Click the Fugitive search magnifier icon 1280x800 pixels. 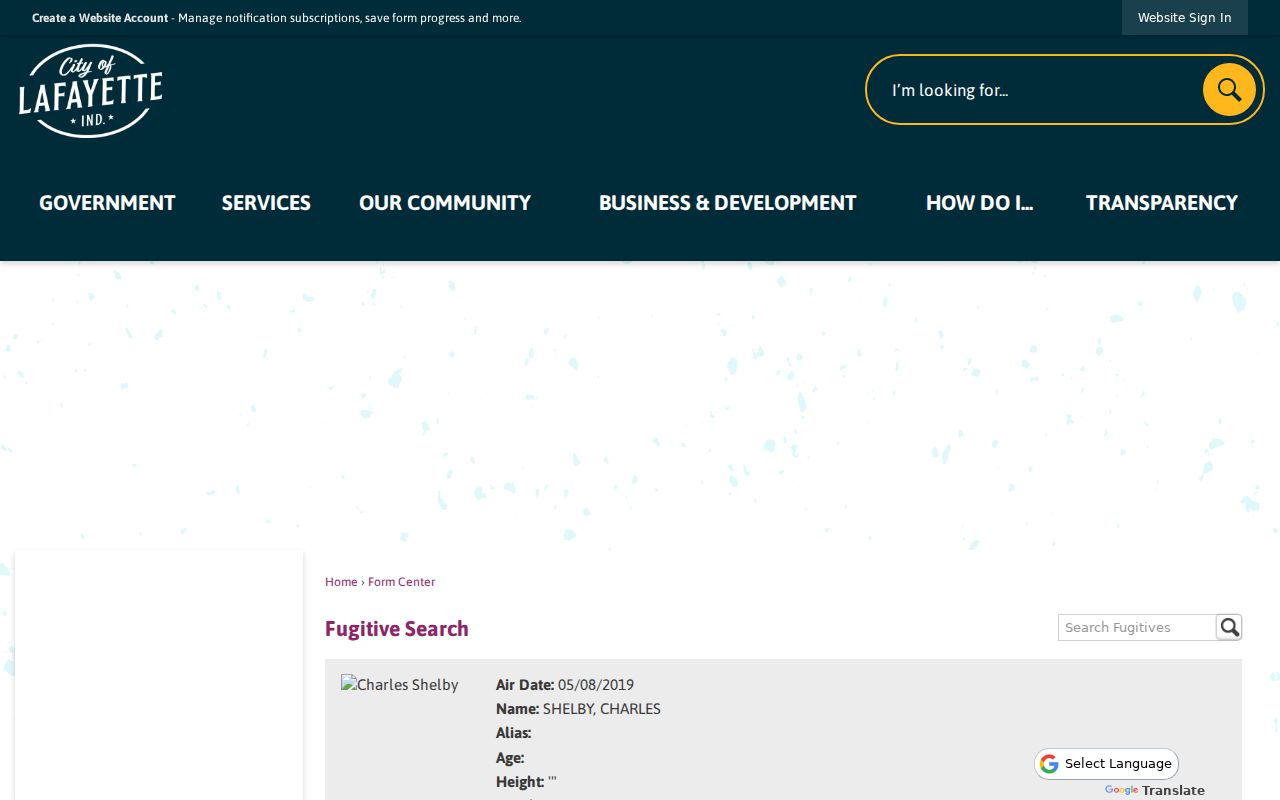point(1229,627)
